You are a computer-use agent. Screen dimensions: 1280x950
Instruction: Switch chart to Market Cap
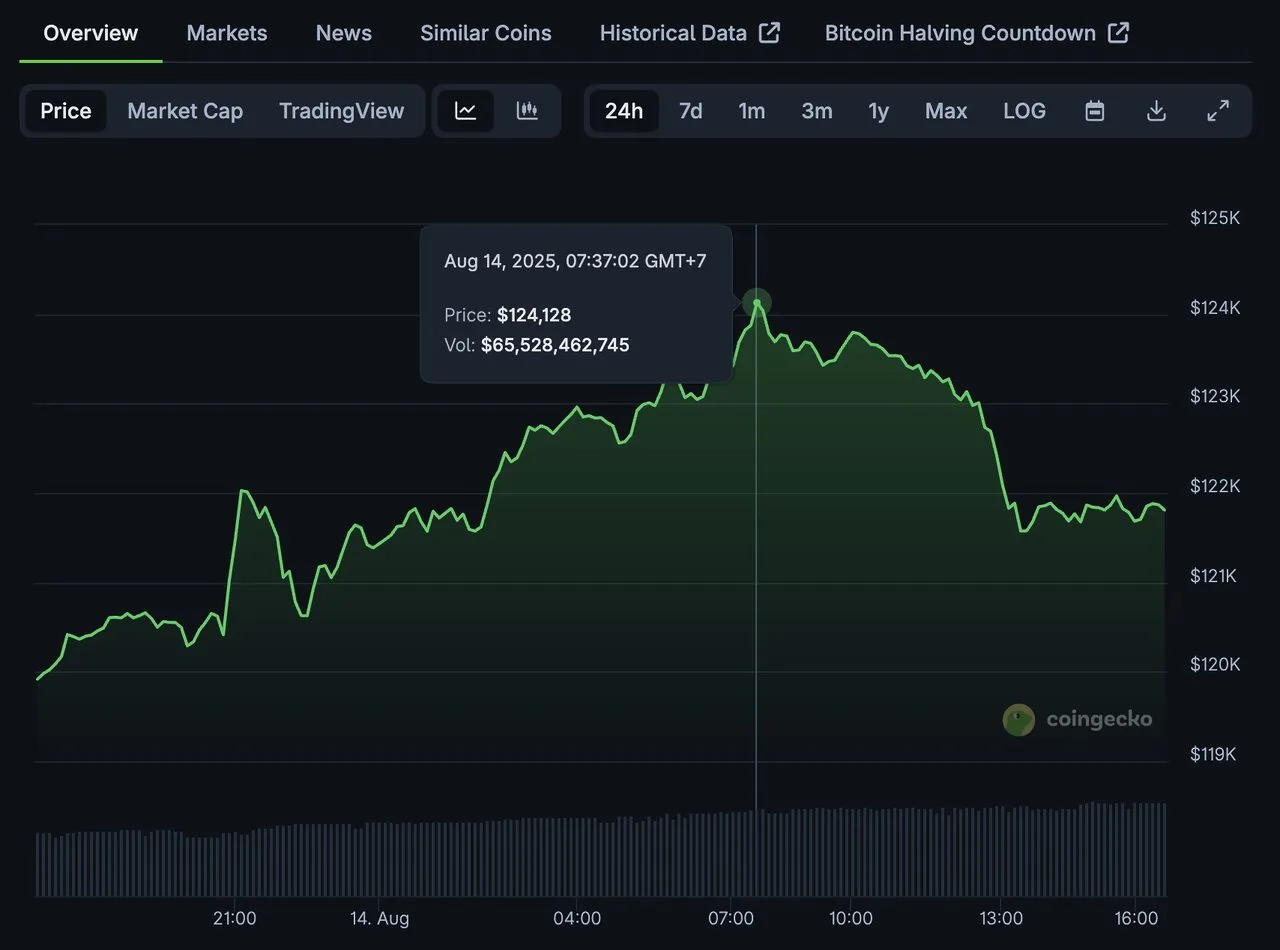pos(185,111)
